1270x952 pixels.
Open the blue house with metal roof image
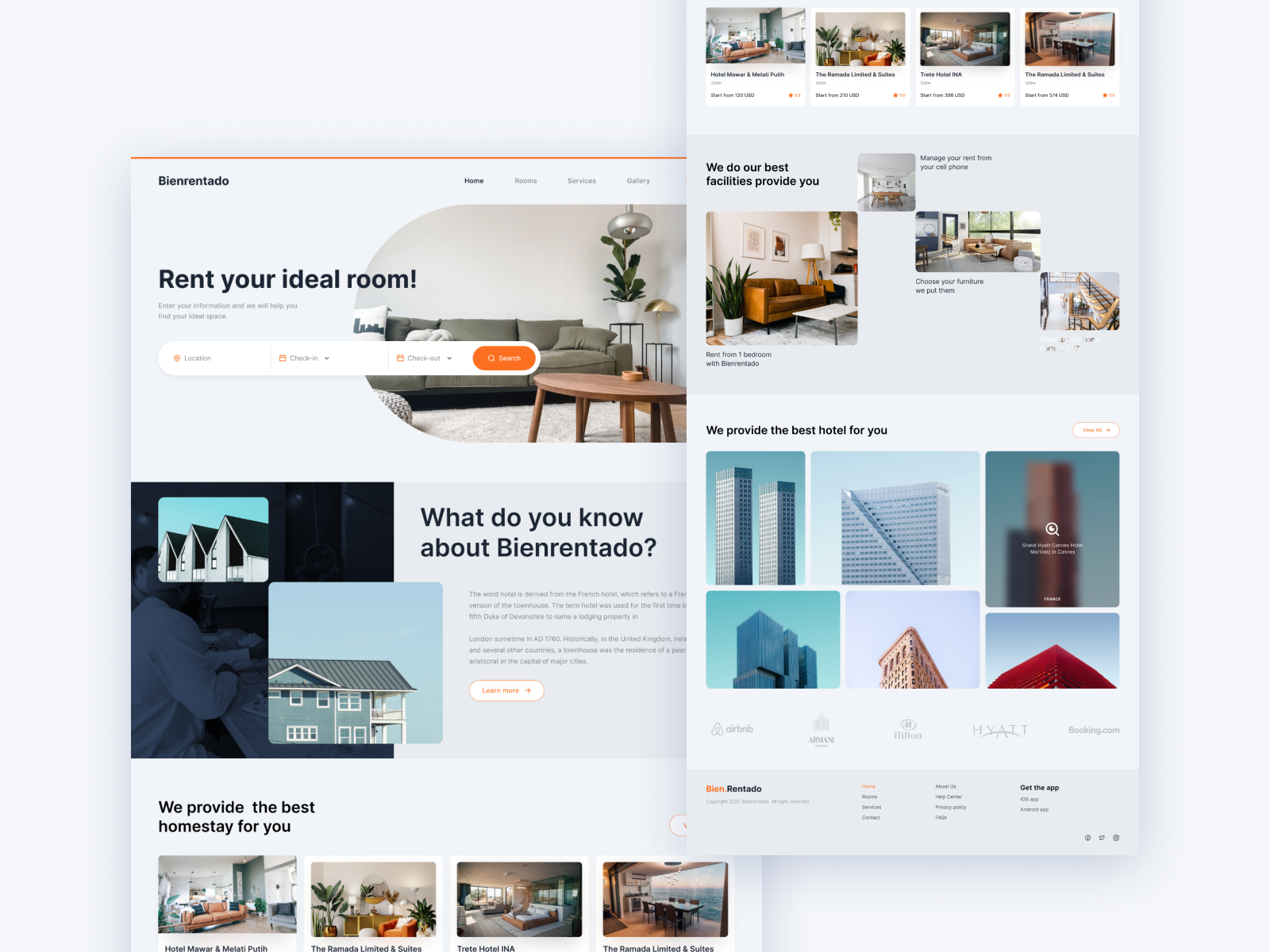point(356,663)
